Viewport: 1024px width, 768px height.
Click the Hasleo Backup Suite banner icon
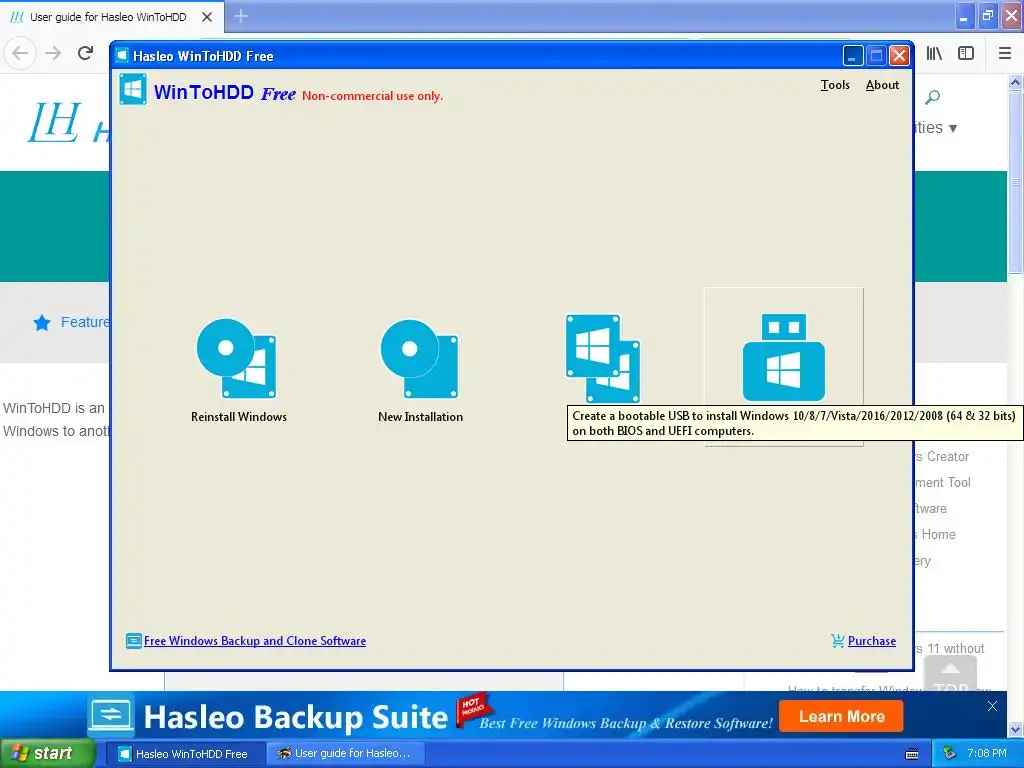coord(111,715)
